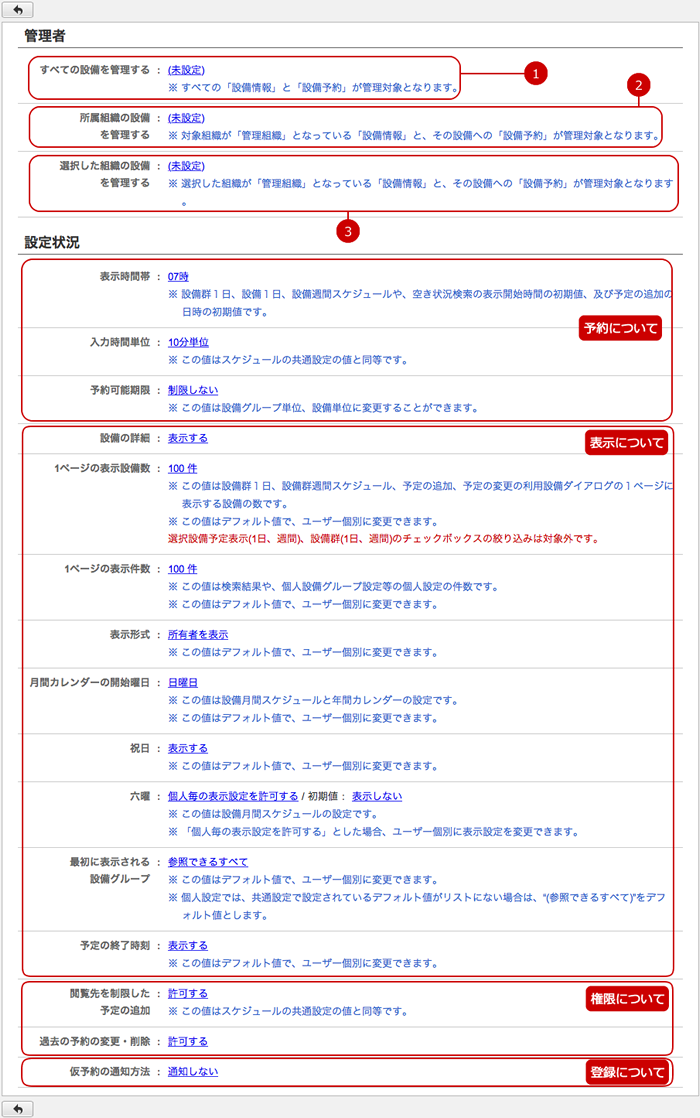700x1118 pixels.
Task: Click the bottom back arrow button
Action: 17,1109
